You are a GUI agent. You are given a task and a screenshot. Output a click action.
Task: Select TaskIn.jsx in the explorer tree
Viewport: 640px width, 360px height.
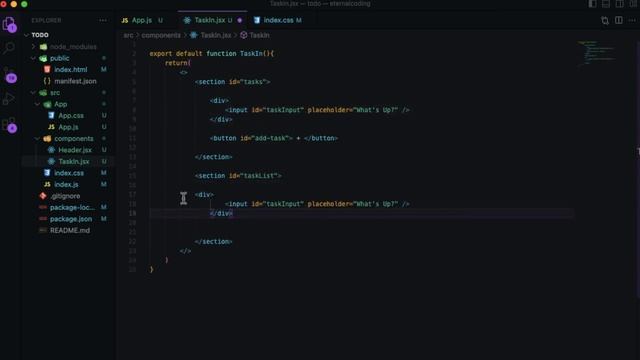(73, 161)
